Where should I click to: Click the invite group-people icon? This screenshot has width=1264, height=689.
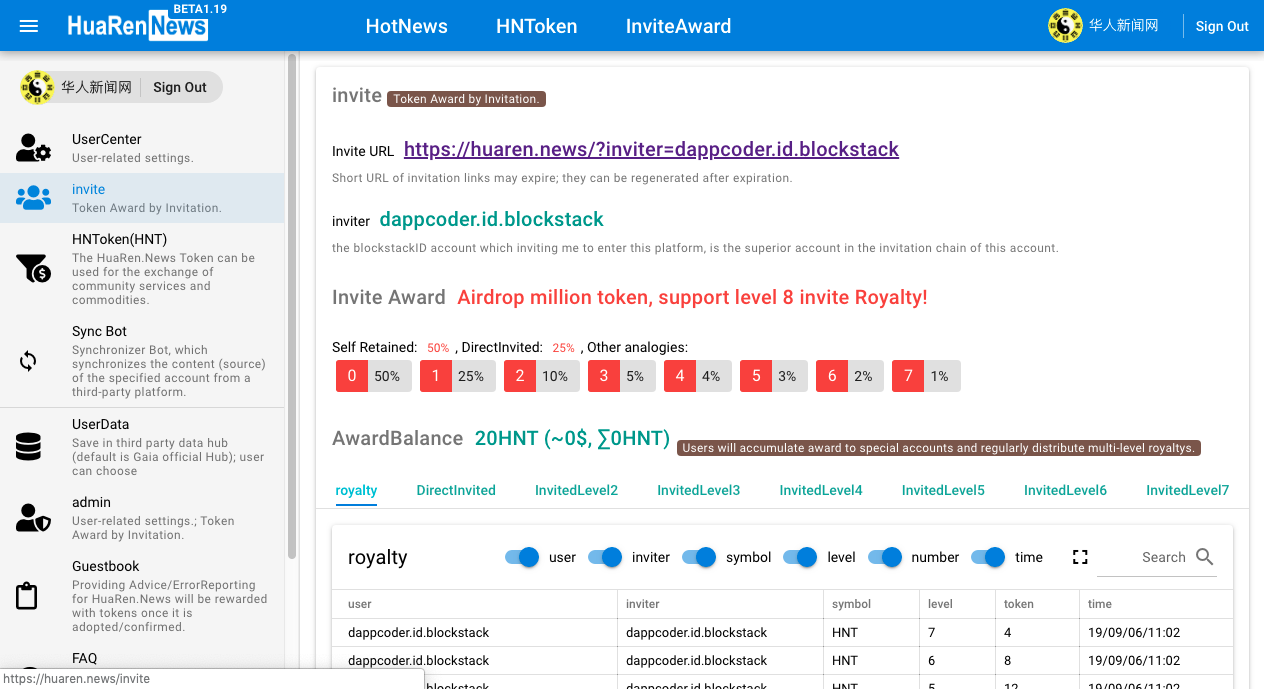pos(33,198)
